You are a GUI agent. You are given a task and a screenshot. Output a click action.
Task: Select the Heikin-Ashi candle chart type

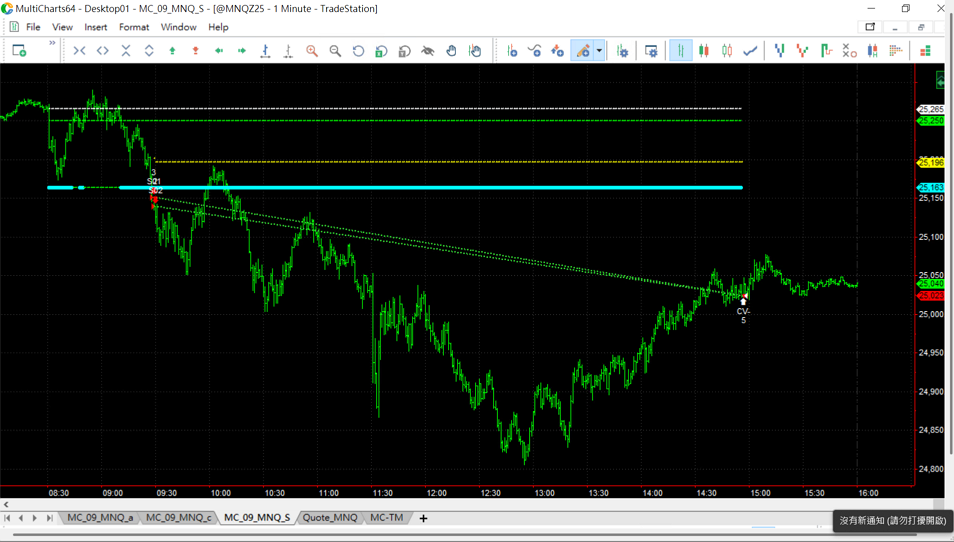872,51
